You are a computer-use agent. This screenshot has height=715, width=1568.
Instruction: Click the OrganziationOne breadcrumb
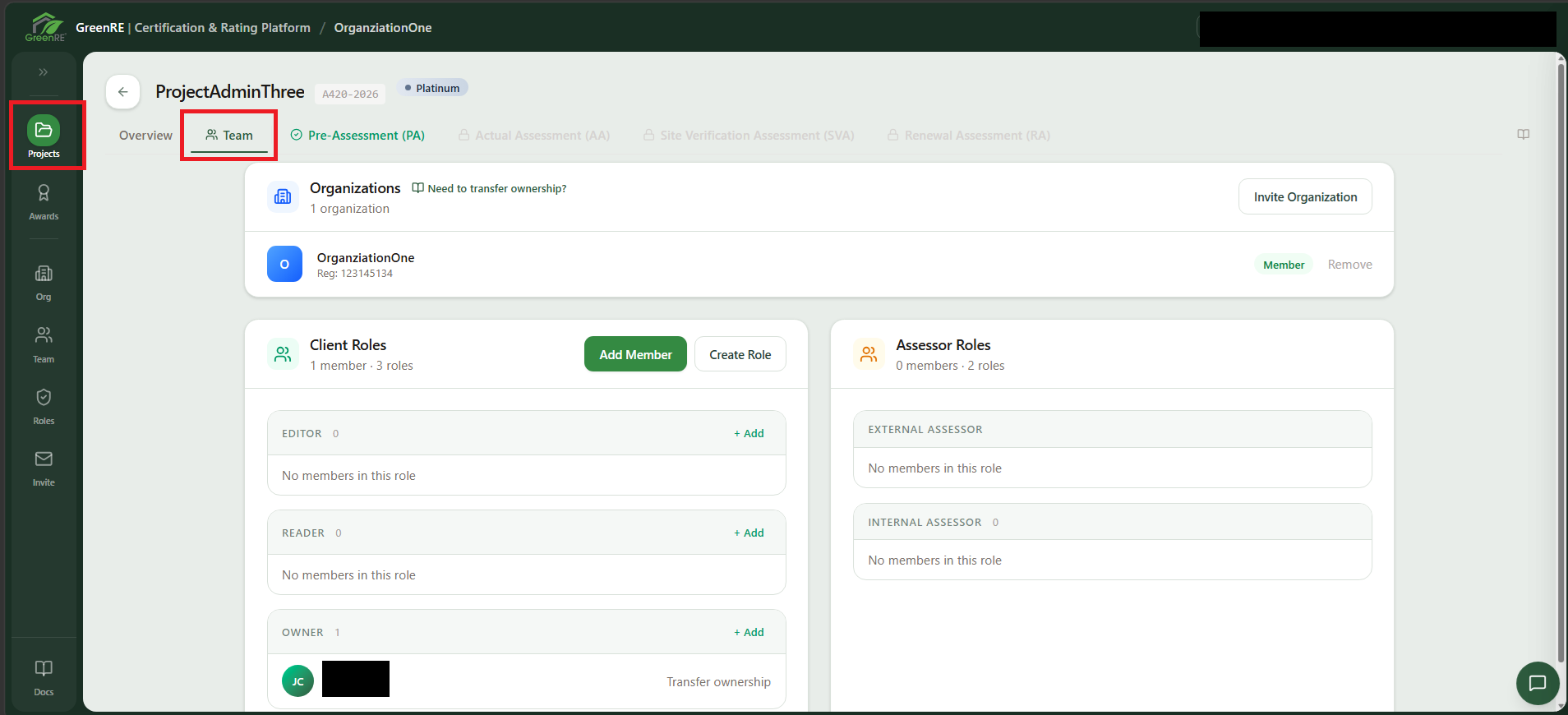coord(383,28)
